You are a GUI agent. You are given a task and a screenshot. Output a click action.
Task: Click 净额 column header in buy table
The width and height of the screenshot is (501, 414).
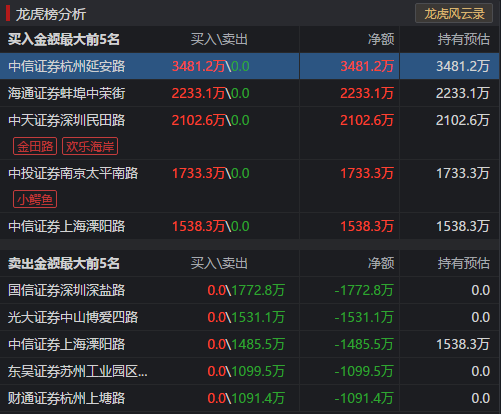(x=381, y=39)
